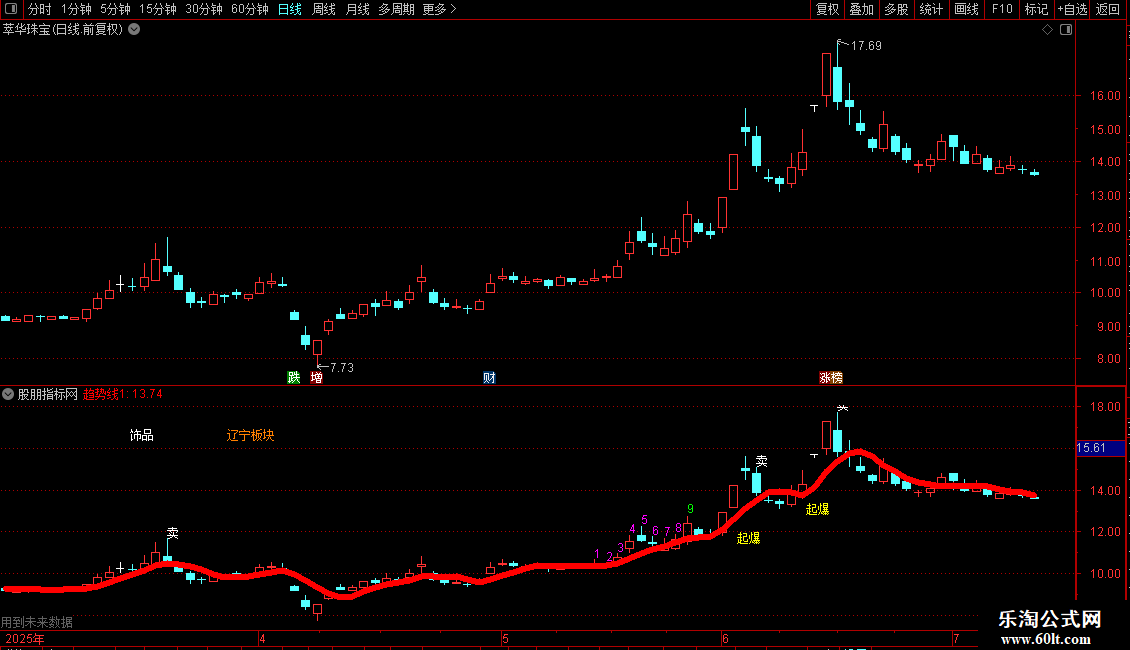Viewport: 1130px width, 650px height.
Task: Click the 返回 back button
Action: click(x=1108, y=9)
